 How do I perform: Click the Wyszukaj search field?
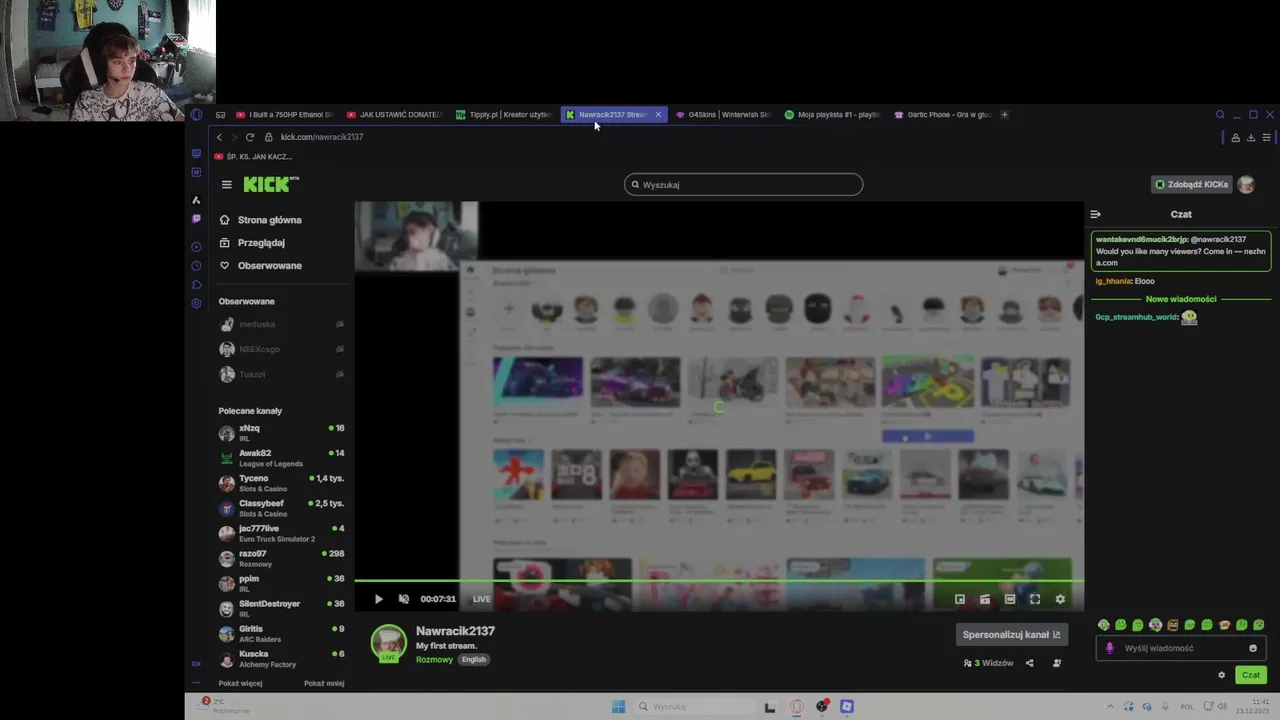click(743, 185)
